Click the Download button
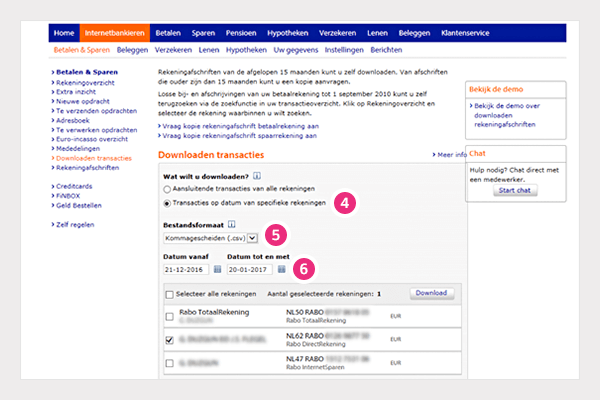Viewport: 600px width, 400px height. 432,293
